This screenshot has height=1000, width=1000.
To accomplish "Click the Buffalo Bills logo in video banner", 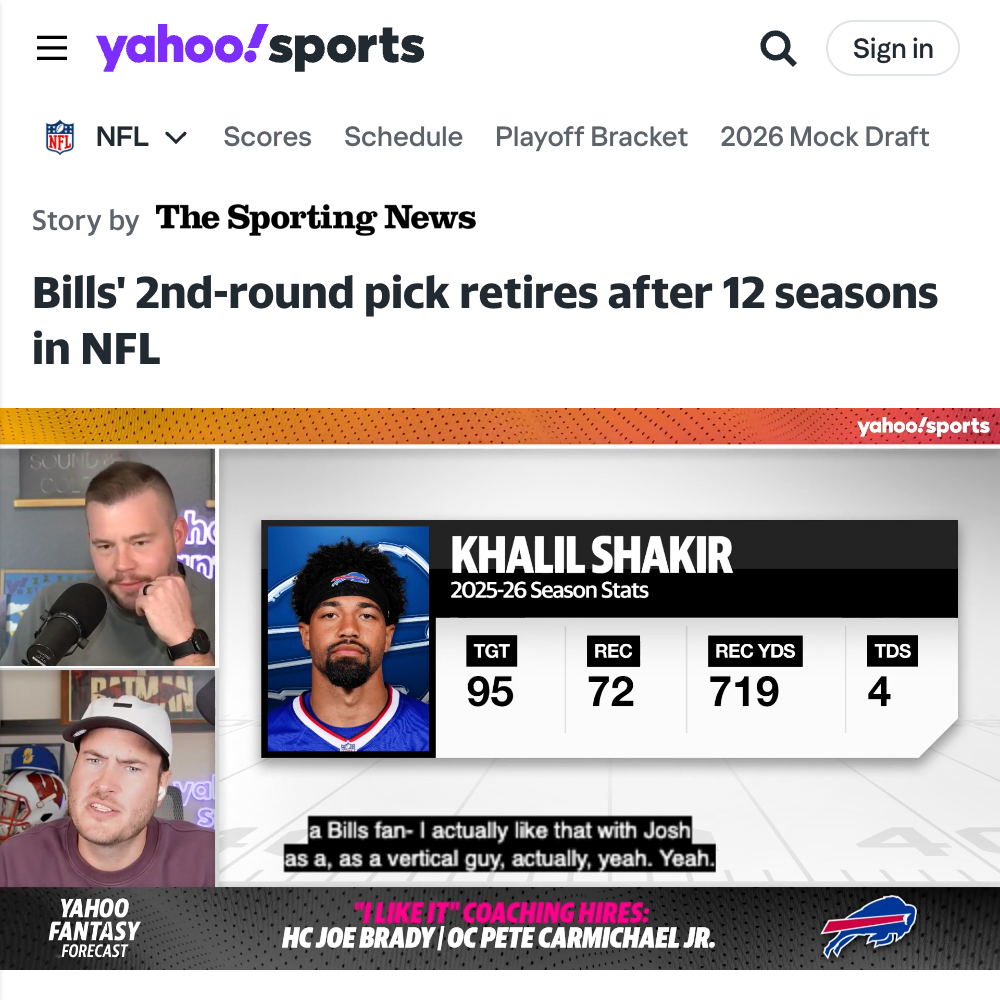I will point(869,926).
